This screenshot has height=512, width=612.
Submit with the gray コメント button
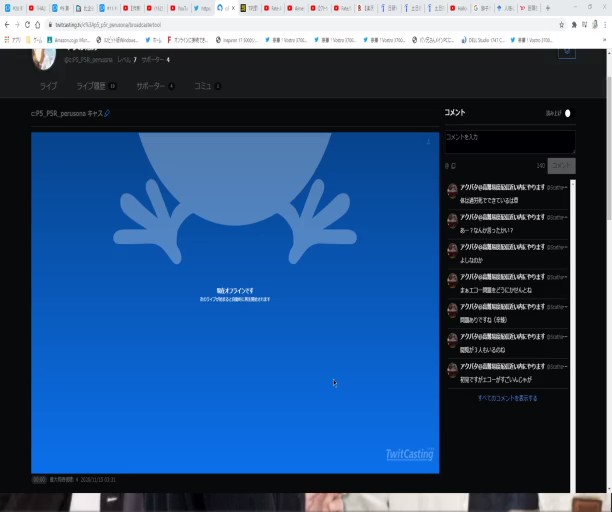[x=561, y=166]
